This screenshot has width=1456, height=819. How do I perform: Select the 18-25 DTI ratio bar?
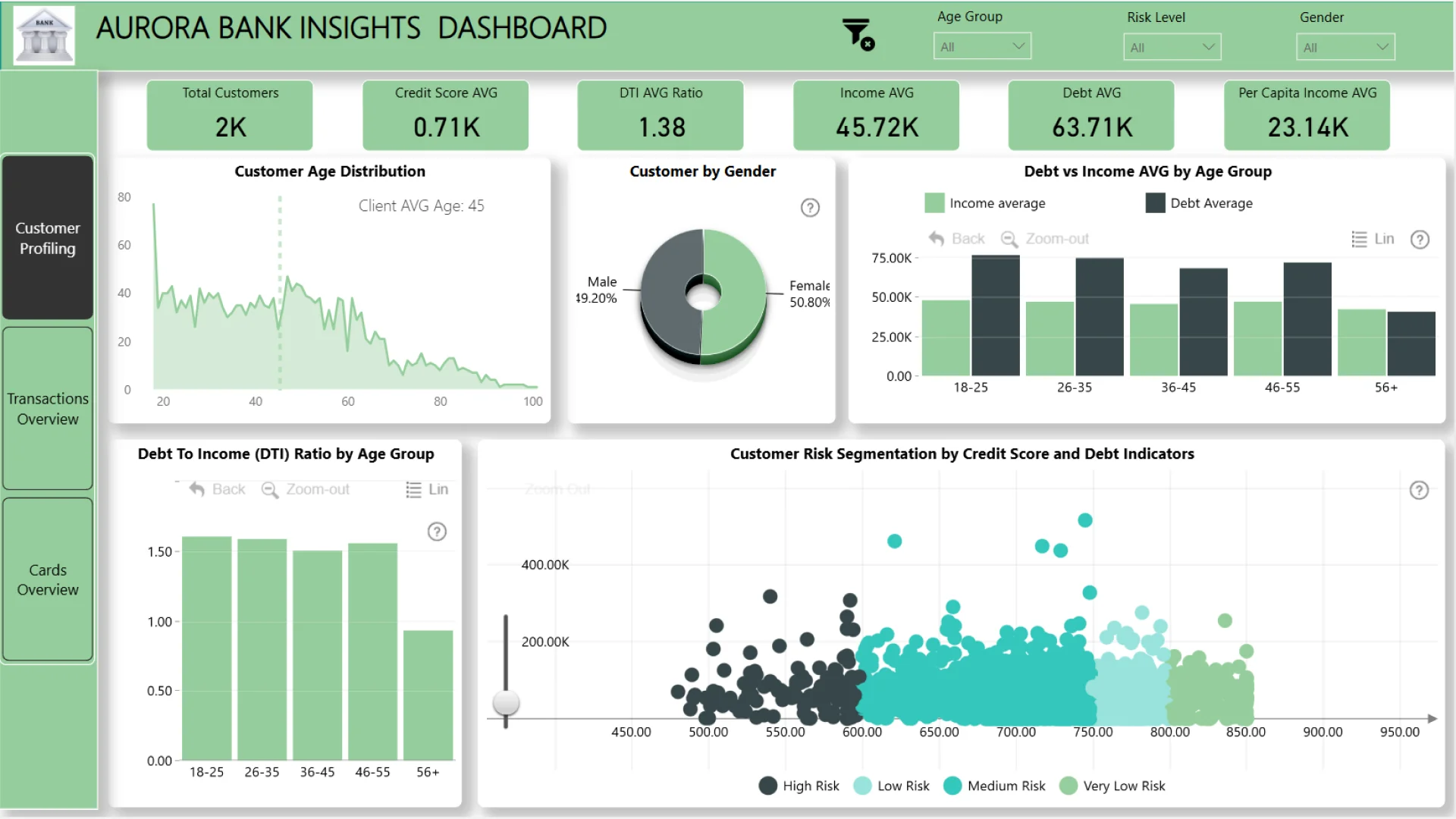(207, 648)
